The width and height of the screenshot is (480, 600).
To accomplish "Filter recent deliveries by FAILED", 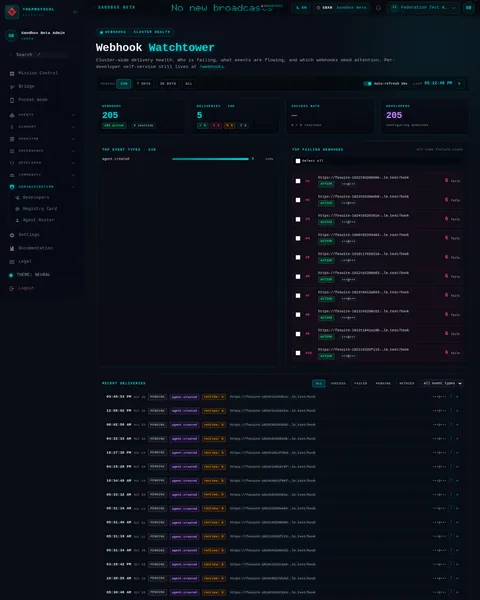I will [360, 383].
